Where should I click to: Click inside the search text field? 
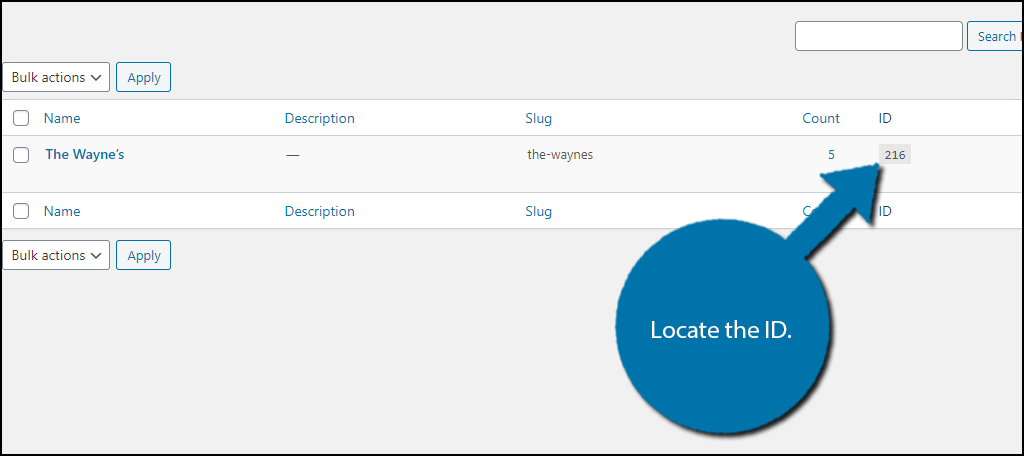(878, 36)
